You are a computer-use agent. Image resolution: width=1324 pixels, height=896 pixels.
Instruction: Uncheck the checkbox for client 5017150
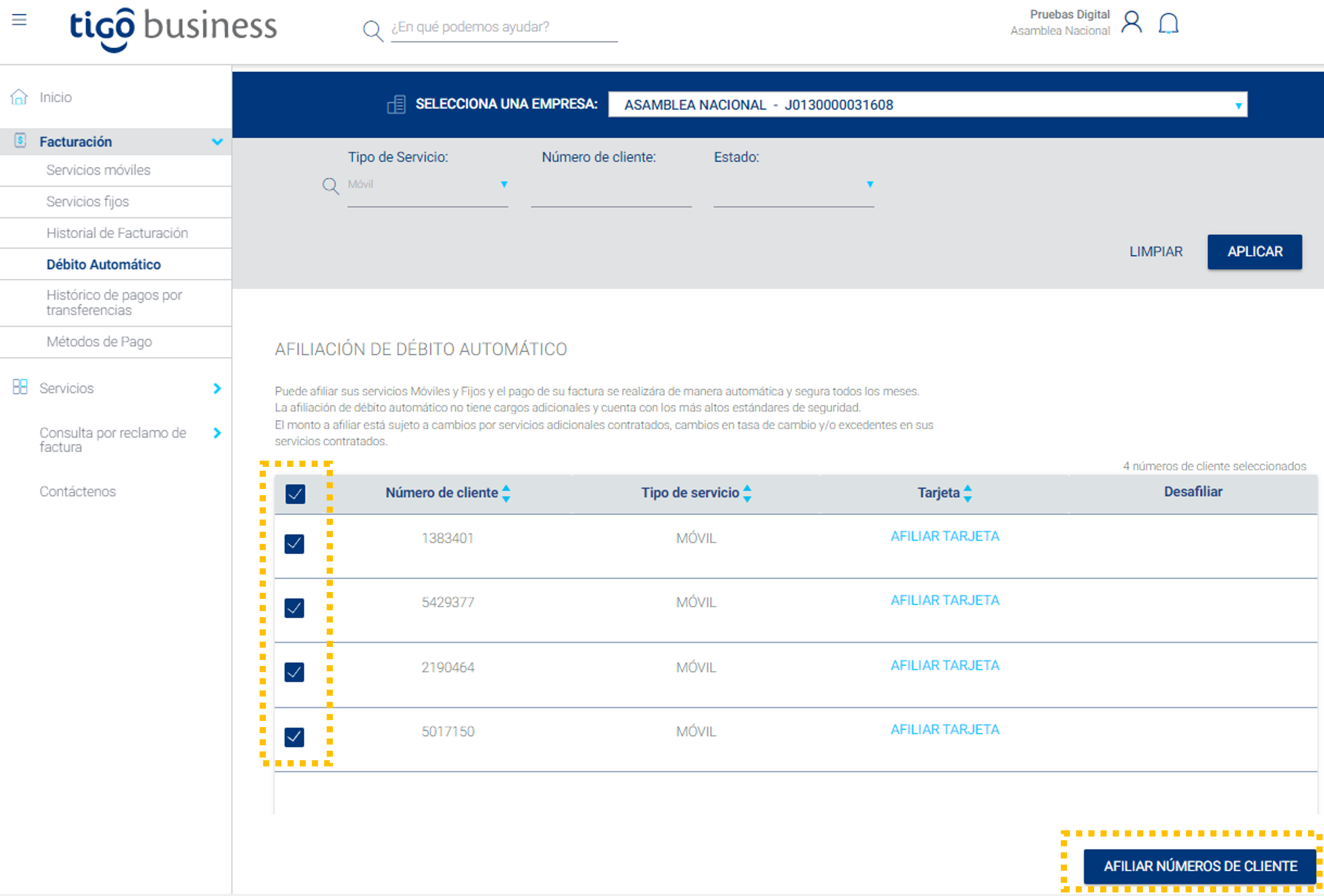tap(295, 737)
